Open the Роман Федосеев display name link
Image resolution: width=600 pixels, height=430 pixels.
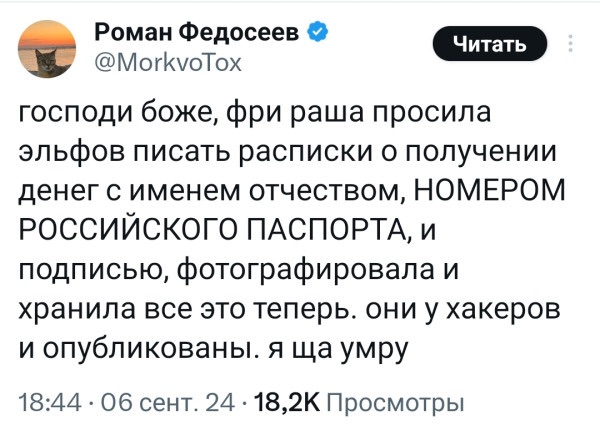pos(197,34)
